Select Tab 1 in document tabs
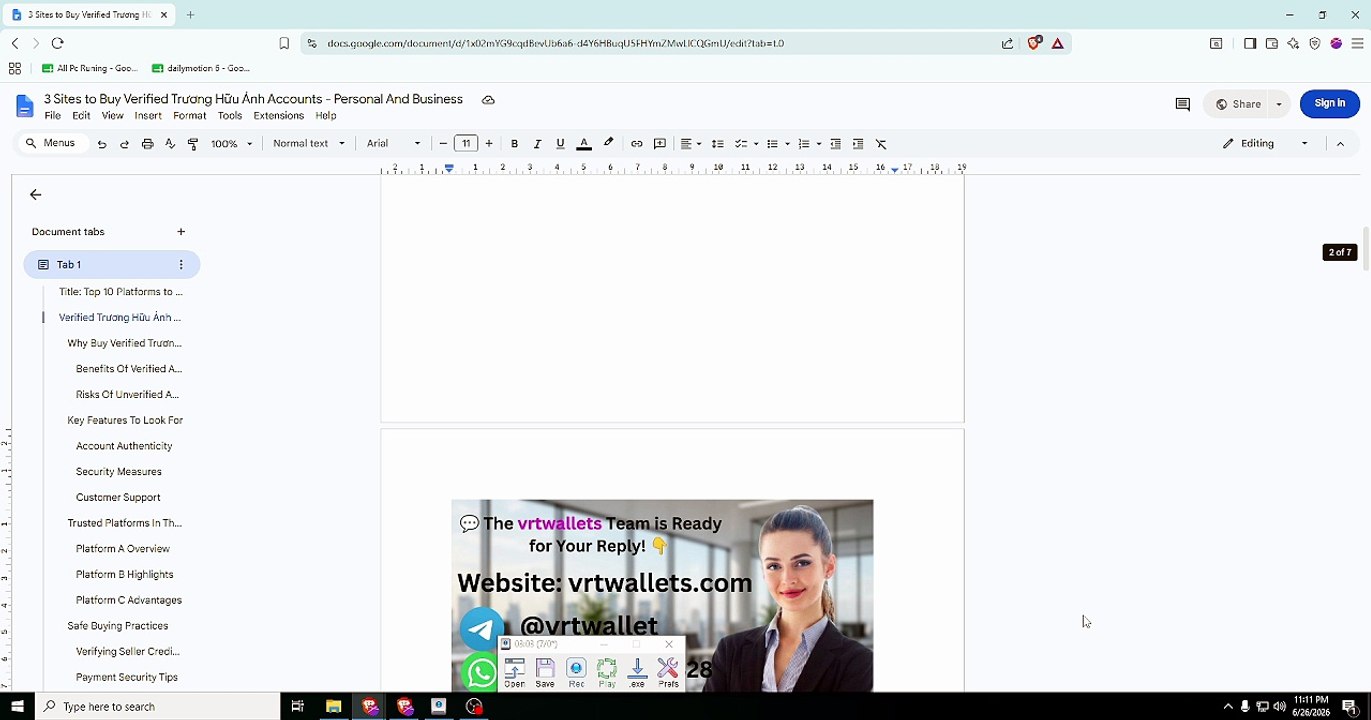 [112, 265]
